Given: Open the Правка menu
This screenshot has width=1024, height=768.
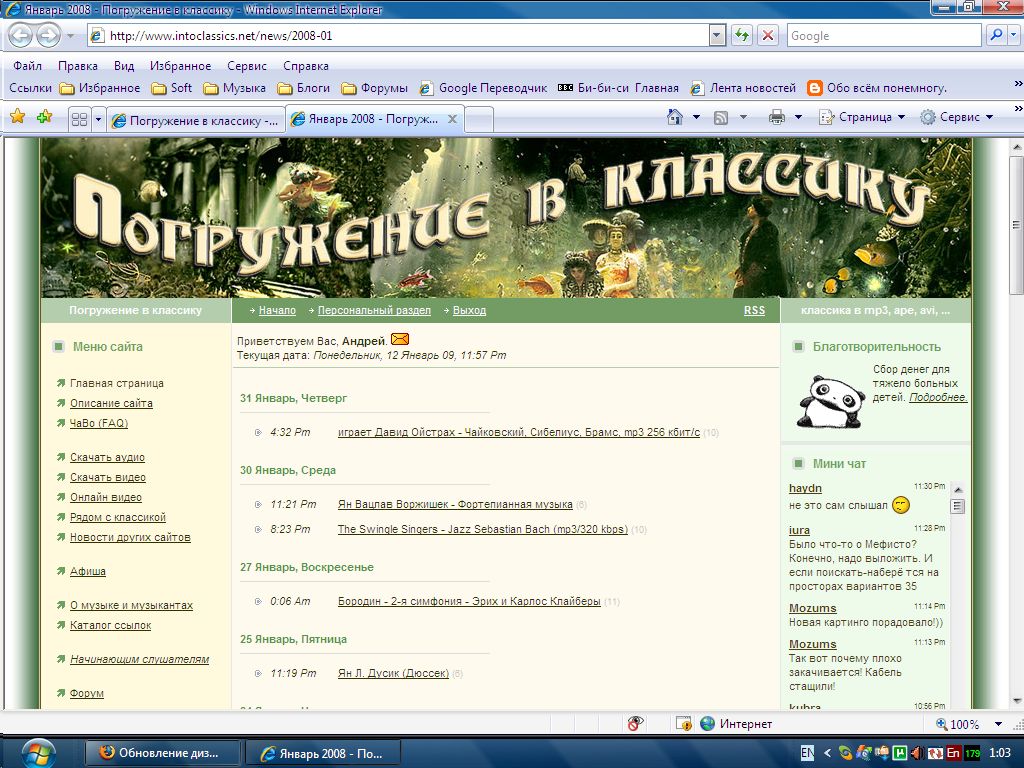Looking at the screenshot, I should tap(78, 65).
